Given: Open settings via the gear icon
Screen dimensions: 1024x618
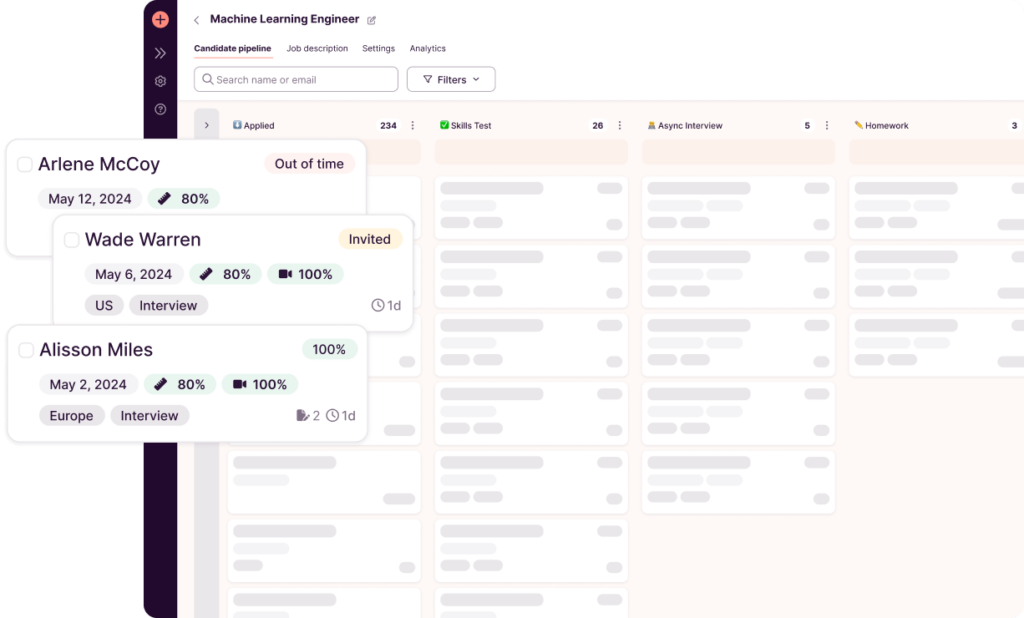Looking at the screenshot, I should coord(160,81).
